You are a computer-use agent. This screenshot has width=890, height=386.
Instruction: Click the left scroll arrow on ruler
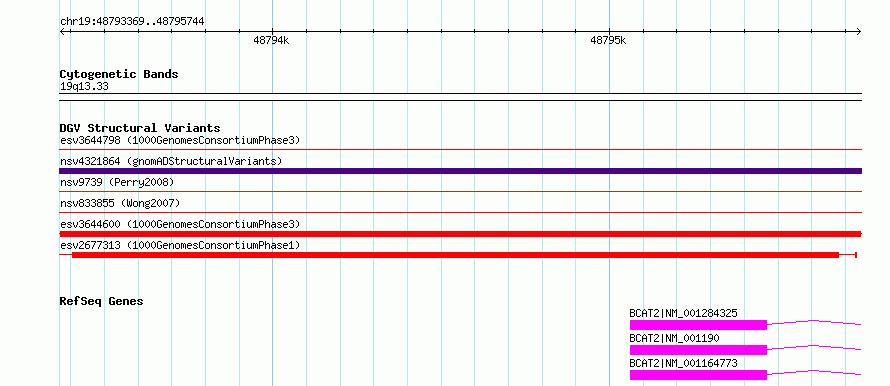(x=63, y=32)
